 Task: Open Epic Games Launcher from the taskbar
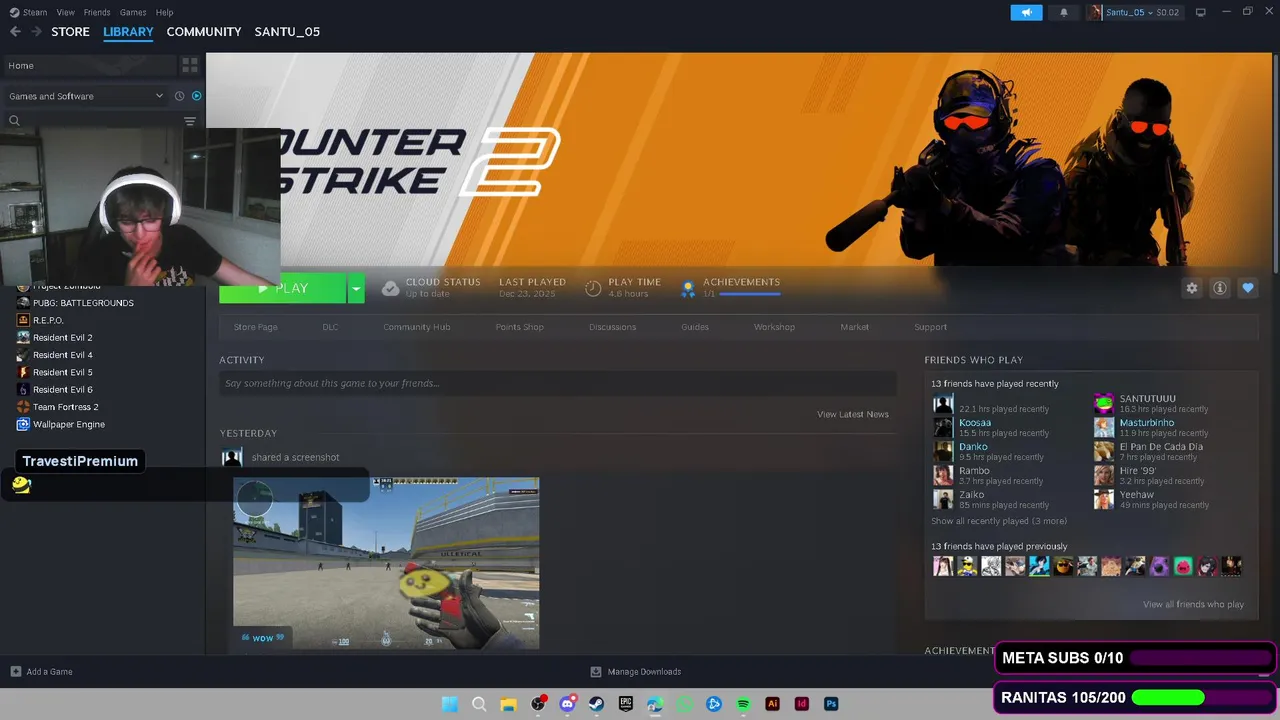pyautogui.click(x=626, y=704)
